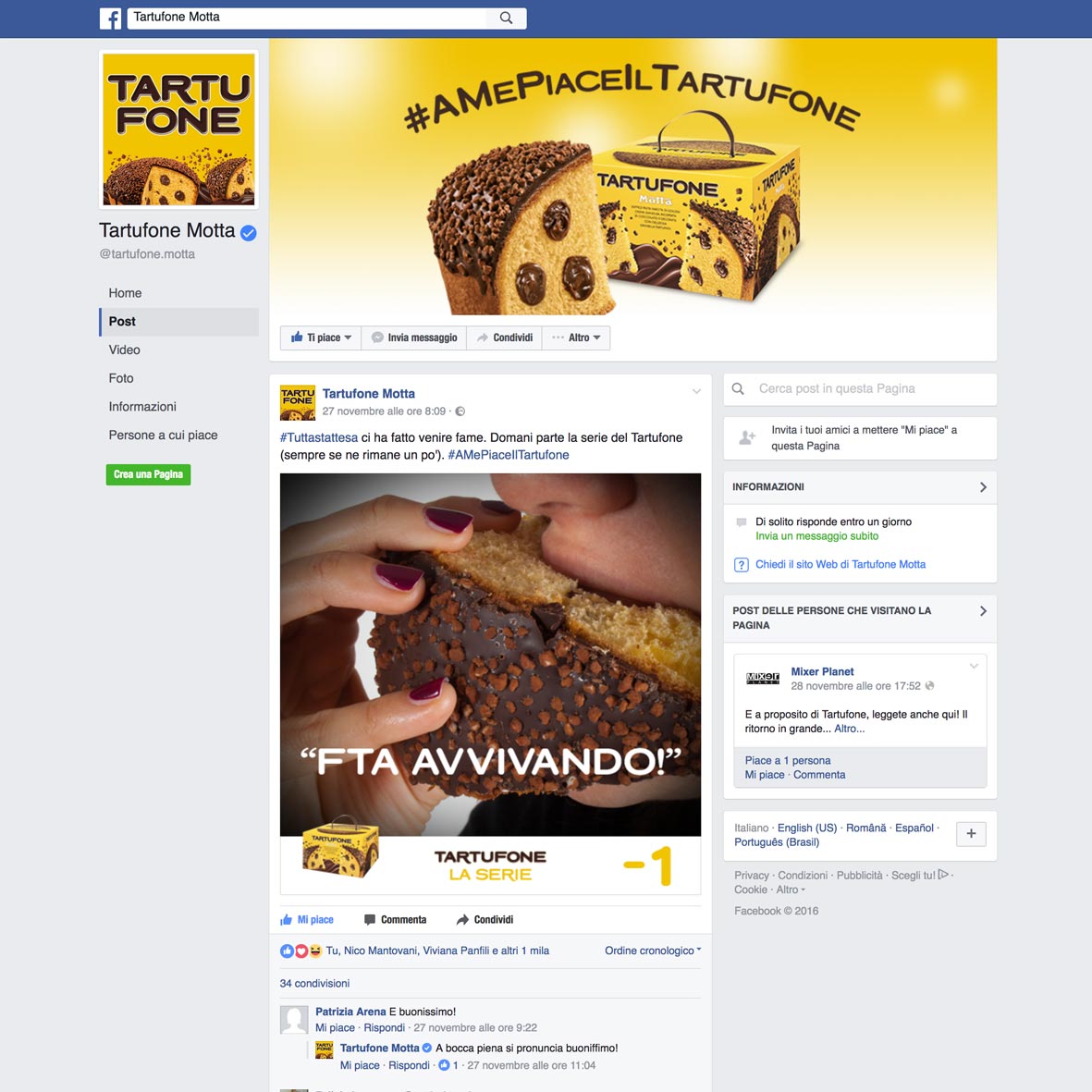The height and width of the screenshot is (1092, 1092).
Task: Click the Facebook logo icon
Action: pos(110,18)
